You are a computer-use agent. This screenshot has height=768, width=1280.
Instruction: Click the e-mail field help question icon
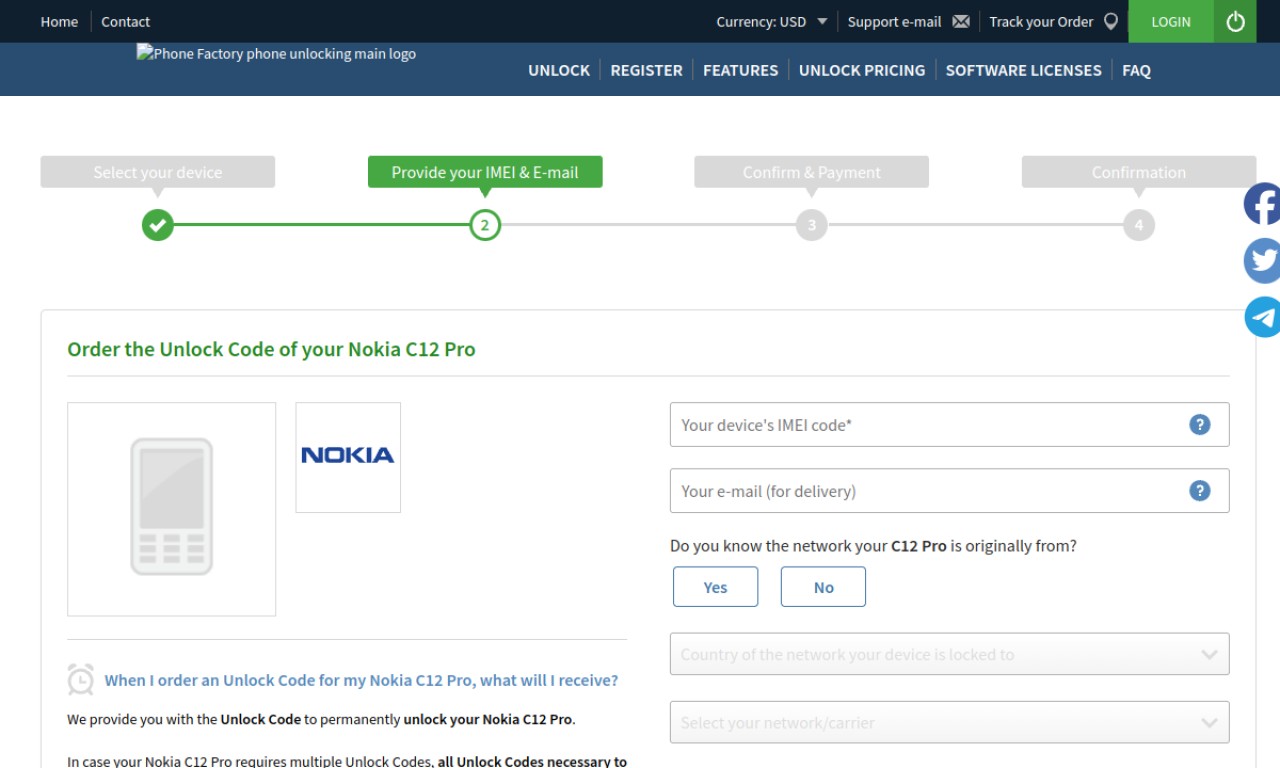point(1200,490)
